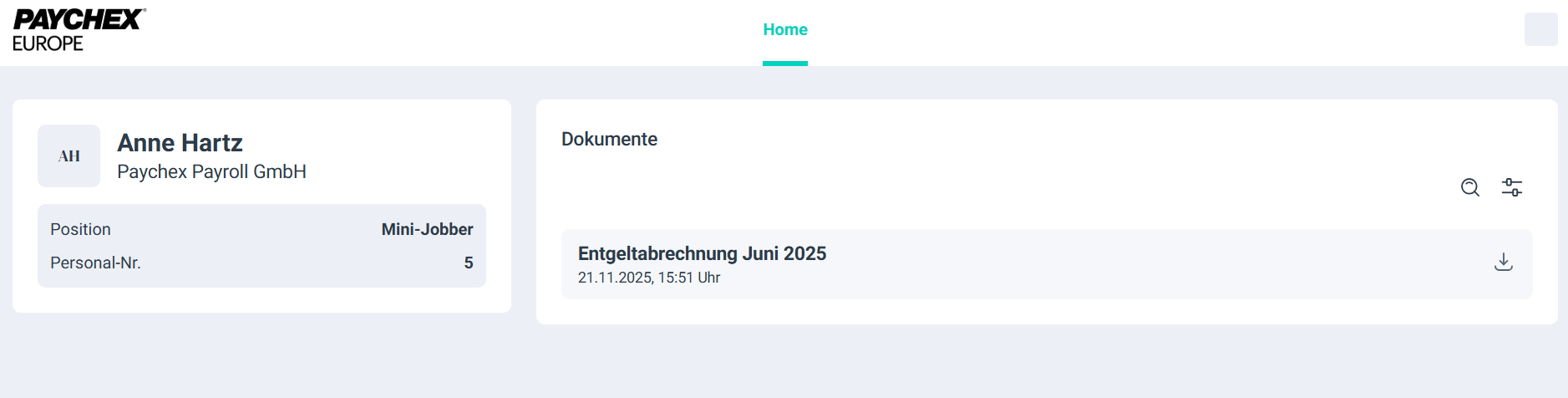Click the teal underline beneath Home

[x=785, y=64]
